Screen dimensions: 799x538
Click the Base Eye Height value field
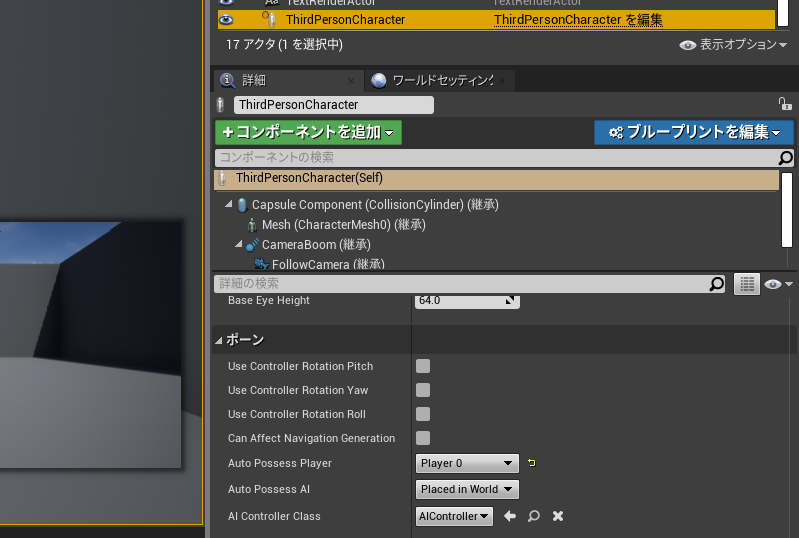point(467,301)
